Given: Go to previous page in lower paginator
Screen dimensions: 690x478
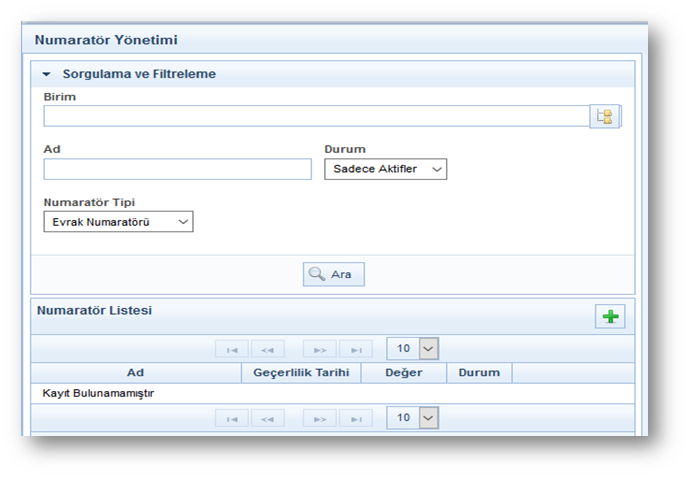Looking at the screenshot, I should [267, 418].
